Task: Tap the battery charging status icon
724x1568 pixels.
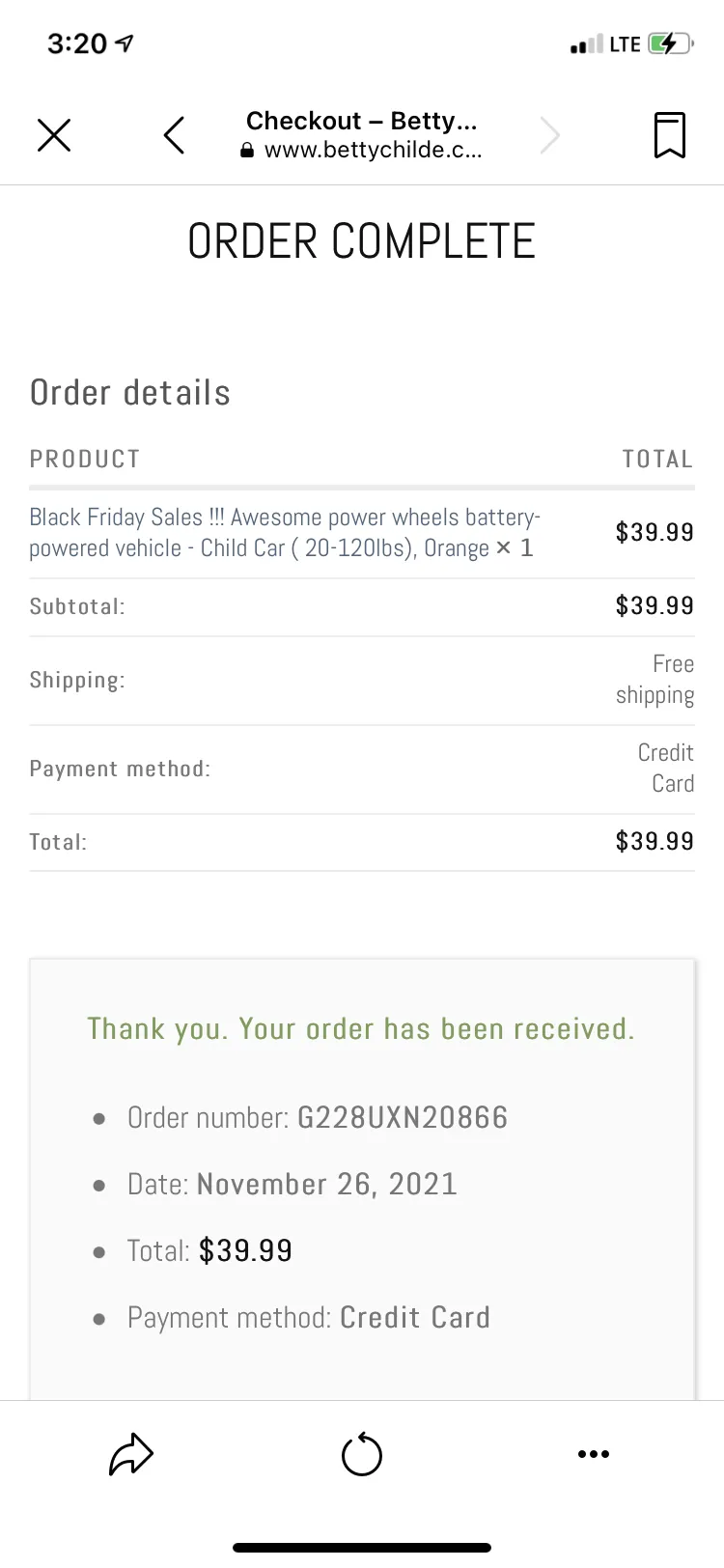Action: coord(671,43)
